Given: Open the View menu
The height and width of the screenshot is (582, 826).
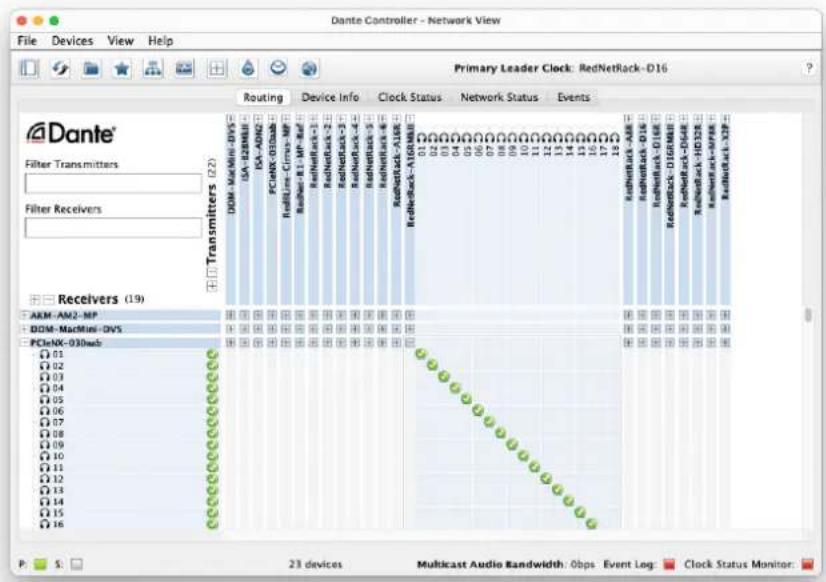Looking at the screenshot, I should [120, 41].
